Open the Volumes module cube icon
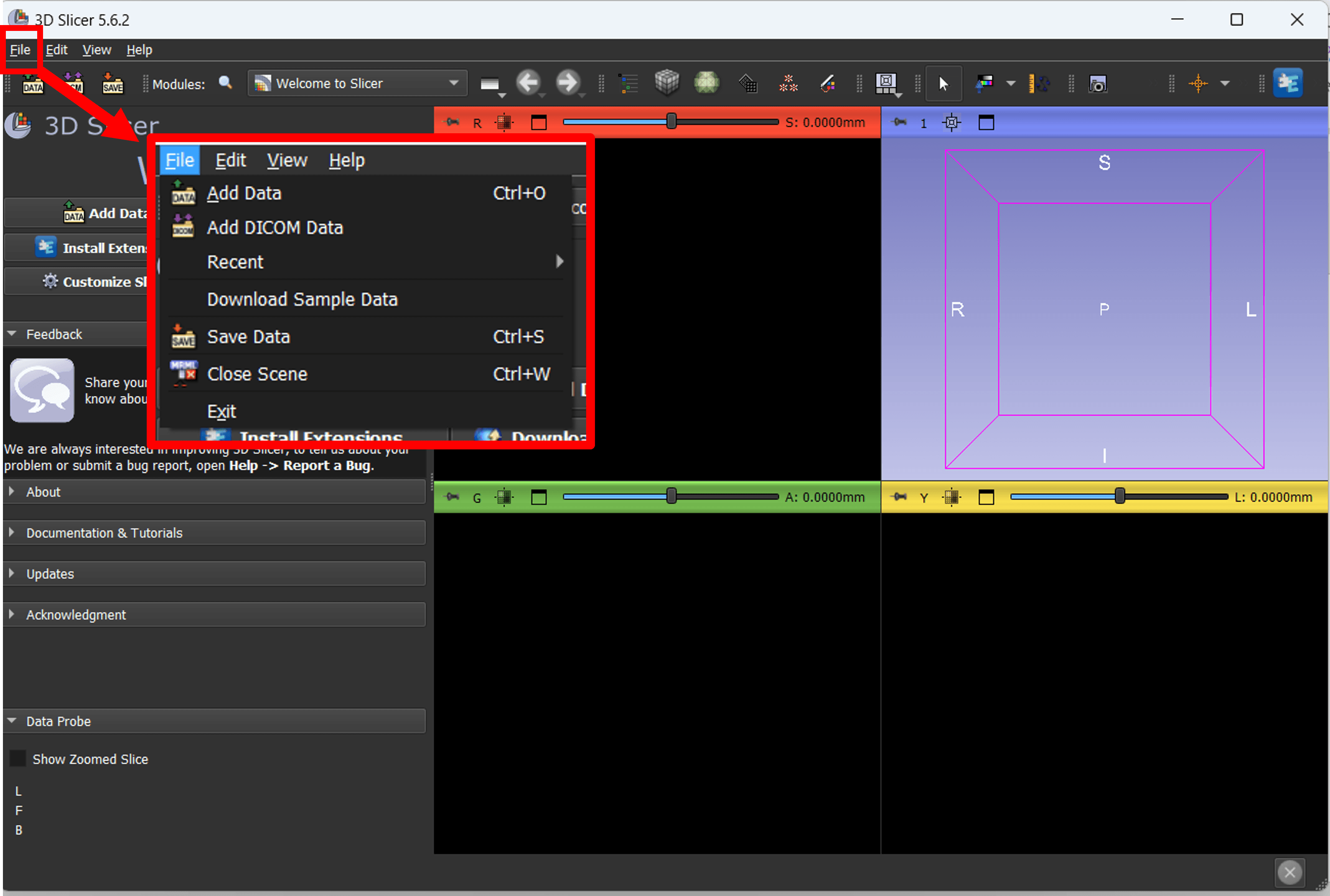 [666, 83]
